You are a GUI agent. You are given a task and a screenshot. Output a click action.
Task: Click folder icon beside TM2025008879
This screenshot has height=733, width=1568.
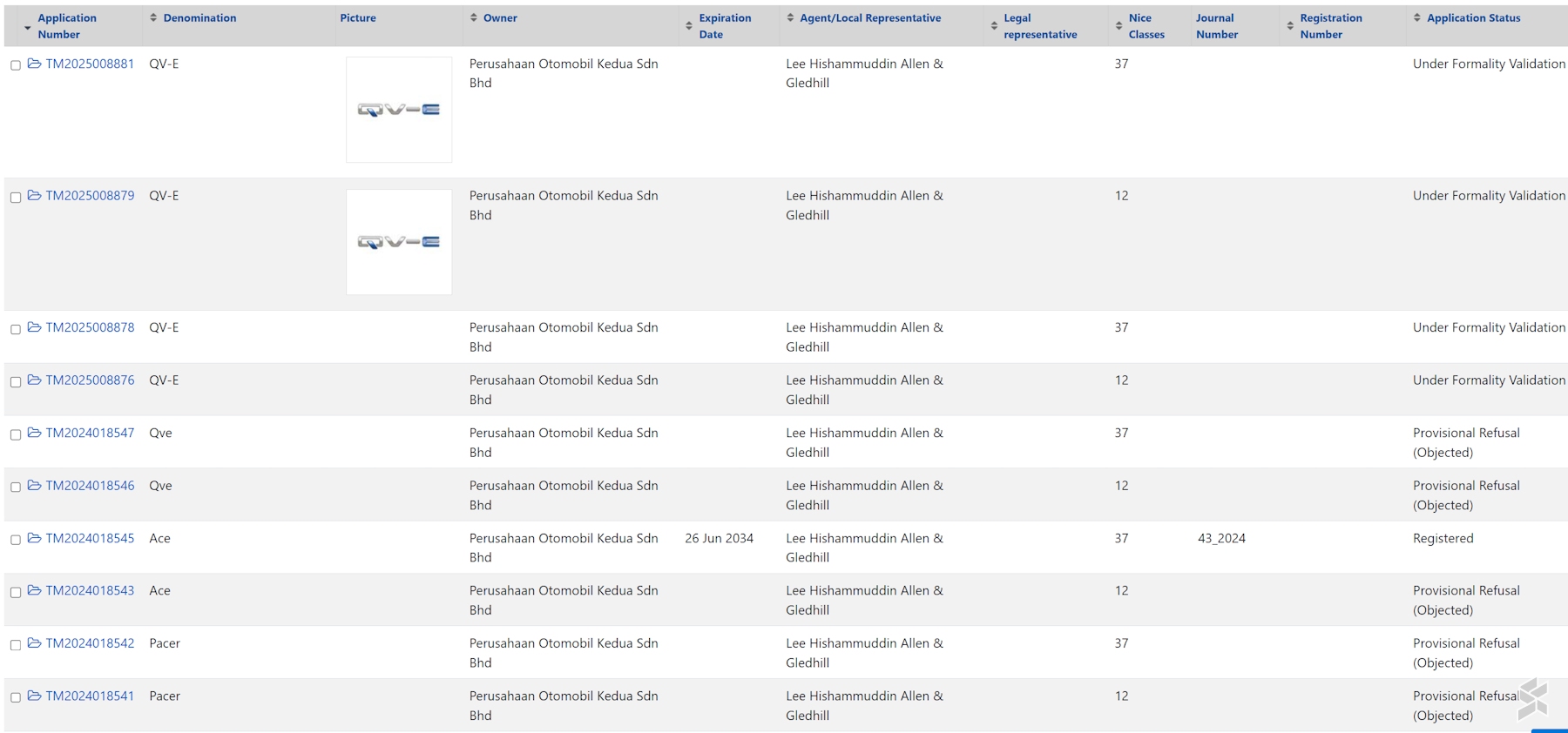coord(34,196)
